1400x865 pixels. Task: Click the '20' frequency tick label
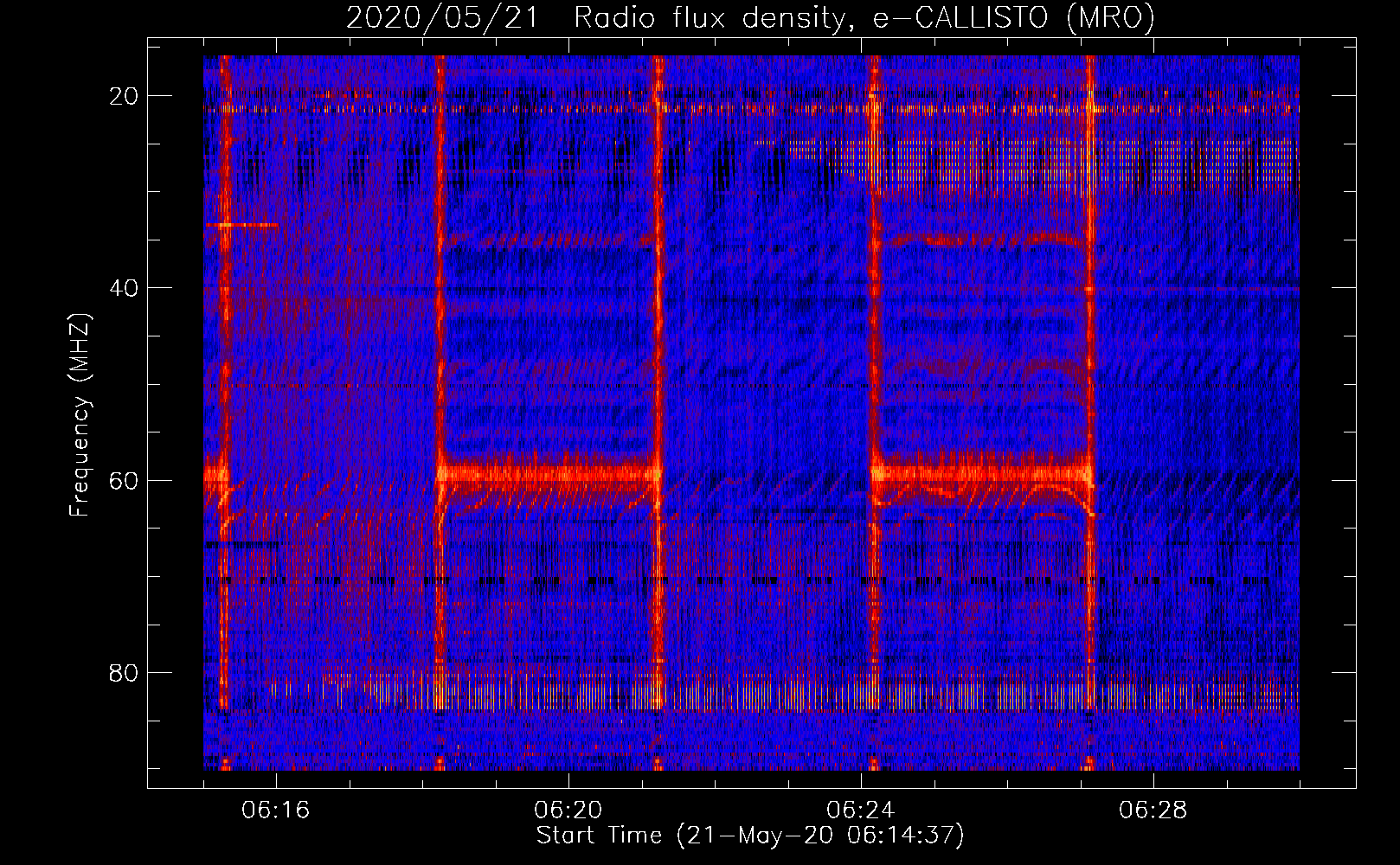pos(125,95)
